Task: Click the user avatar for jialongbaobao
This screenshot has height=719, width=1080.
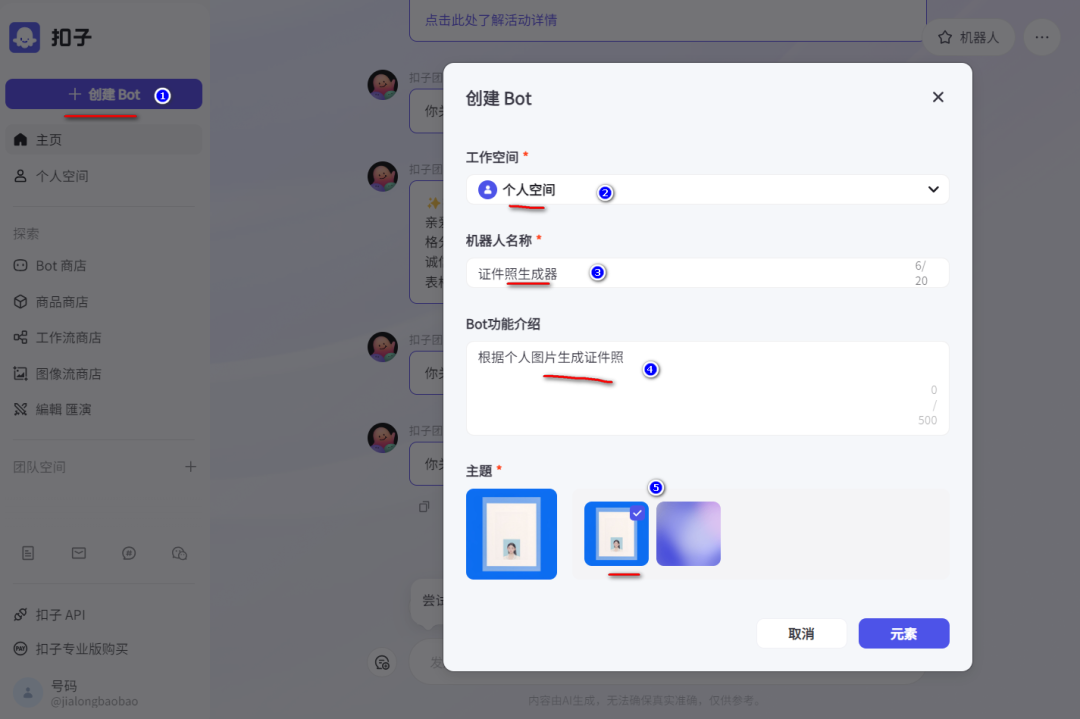Action: (28, 693)
